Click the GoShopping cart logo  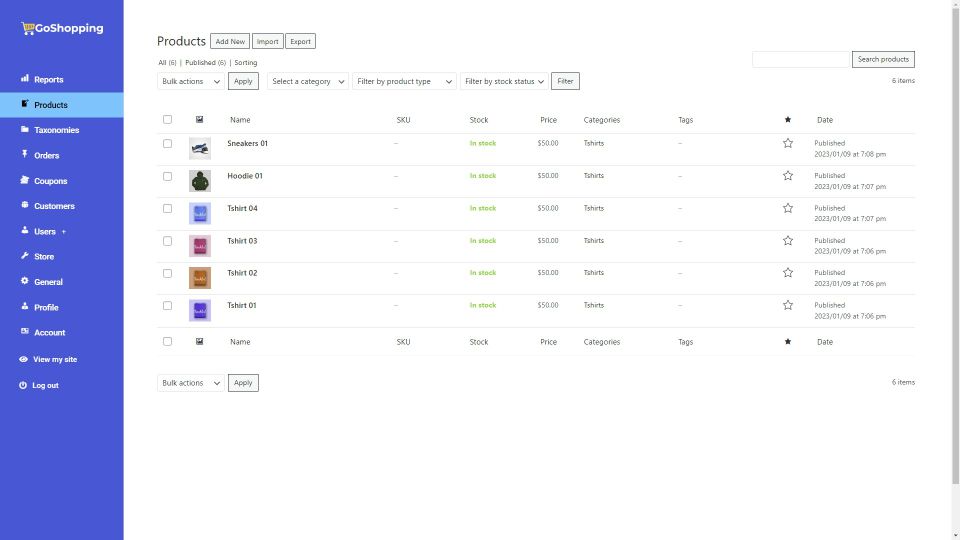(28, 28)
